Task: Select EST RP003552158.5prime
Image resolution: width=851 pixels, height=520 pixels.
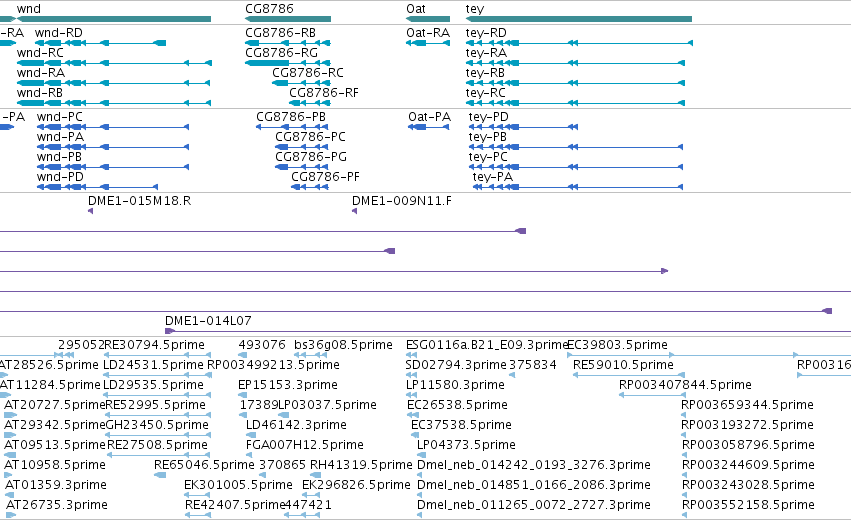Action: click(748, 505)
